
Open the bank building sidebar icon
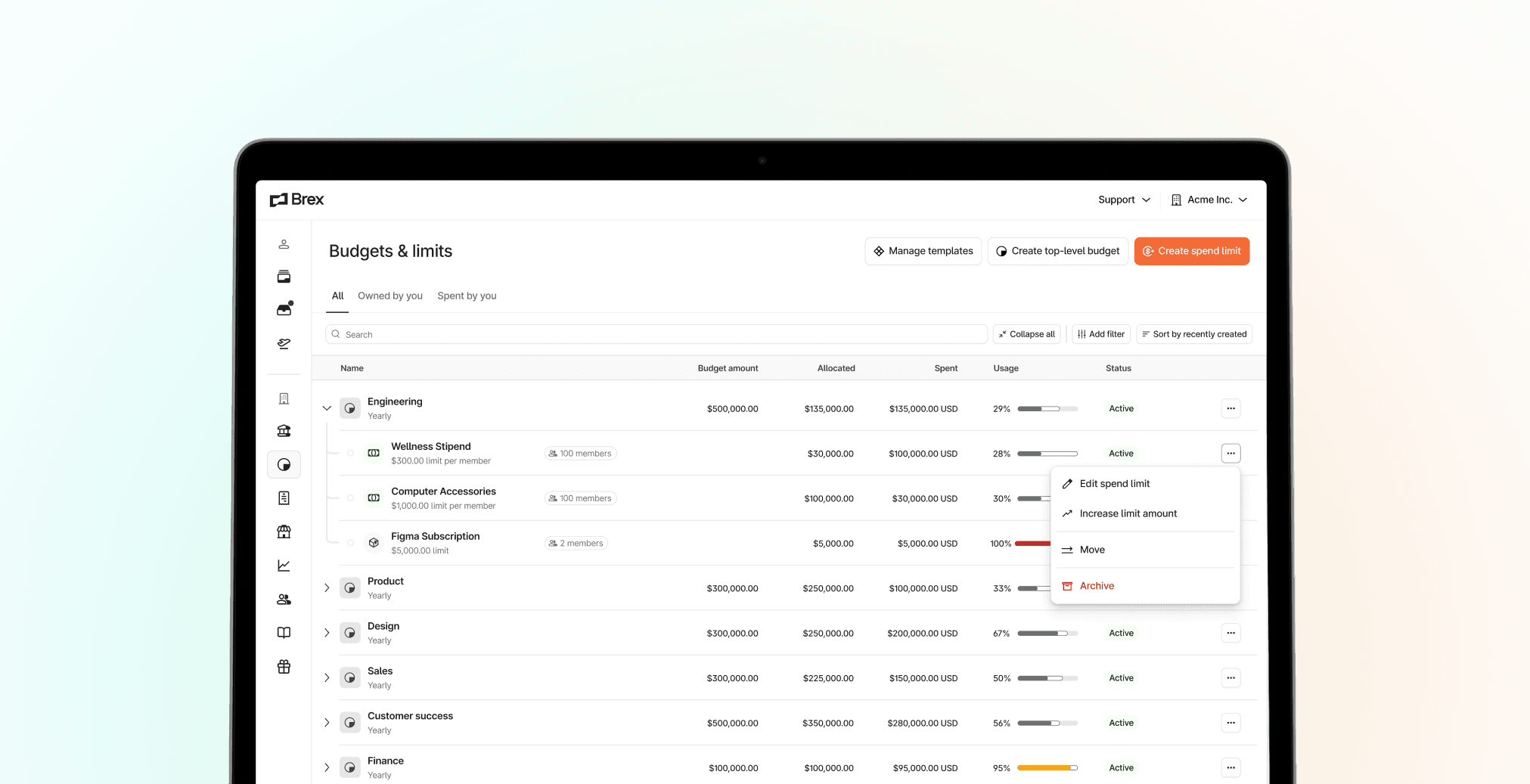(x=284, y=431)
